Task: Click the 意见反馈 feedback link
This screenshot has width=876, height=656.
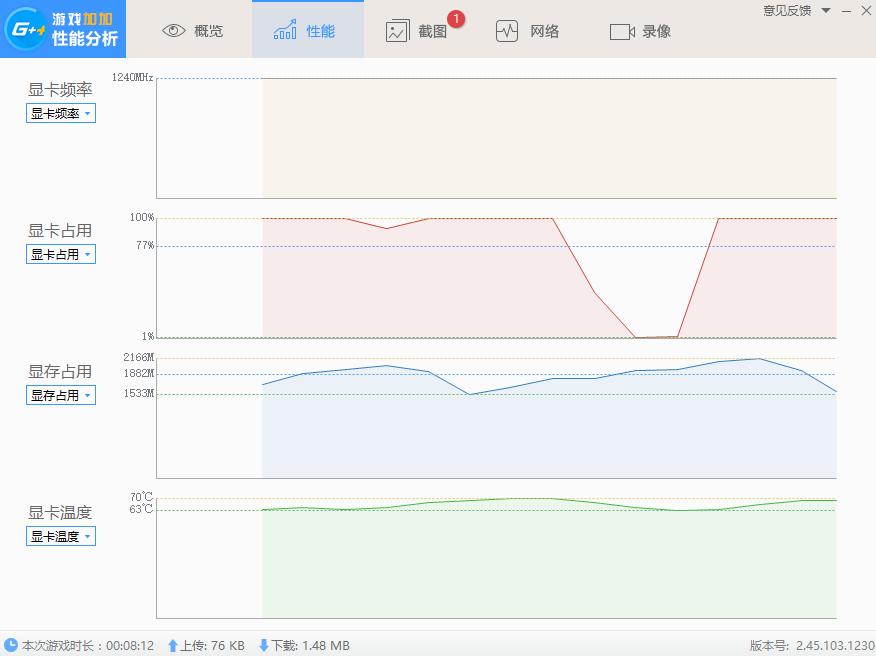Action: point(784,10)
